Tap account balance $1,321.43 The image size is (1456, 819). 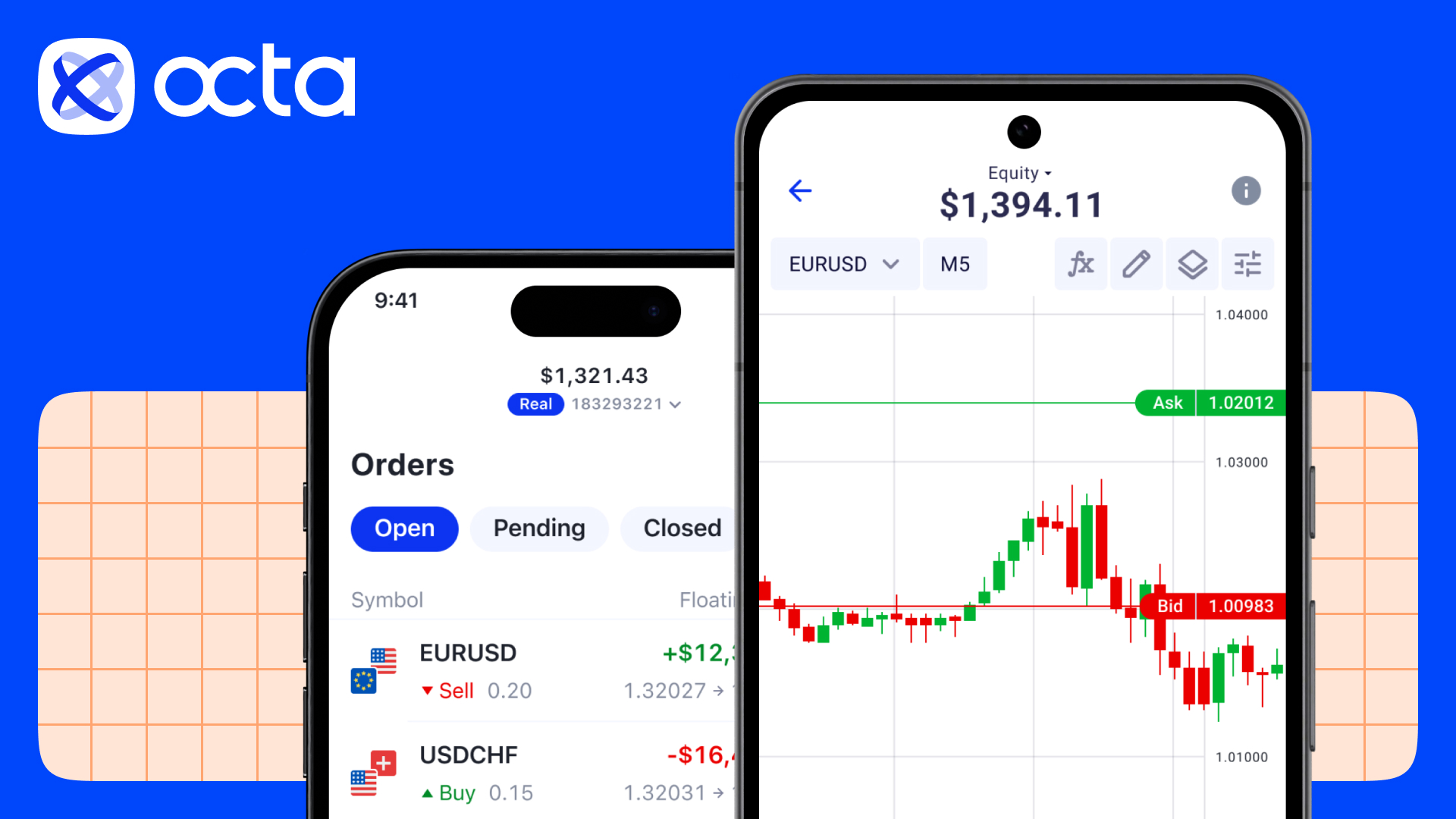point(594,375)
